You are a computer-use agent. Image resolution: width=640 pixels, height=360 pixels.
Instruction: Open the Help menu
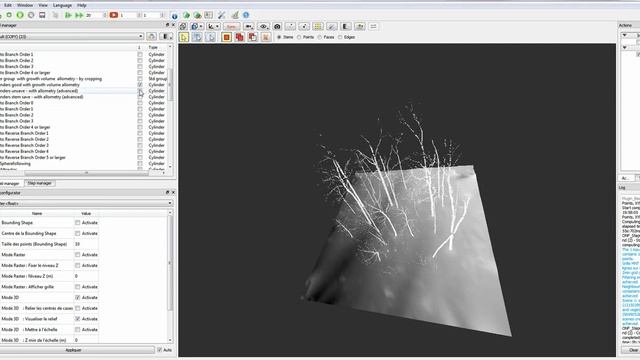click(x=82, y=5)
